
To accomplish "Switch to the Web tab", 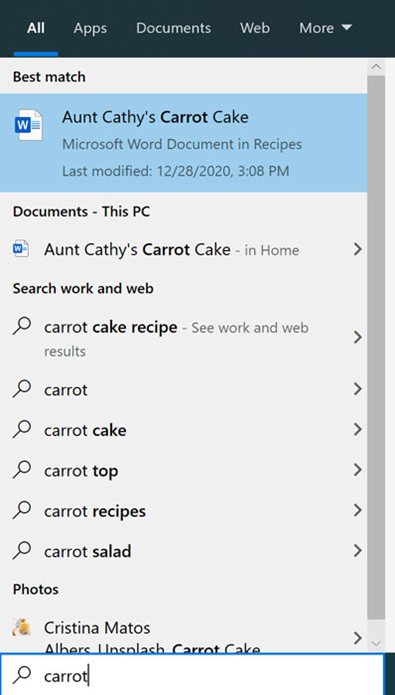I will (255, 28).
